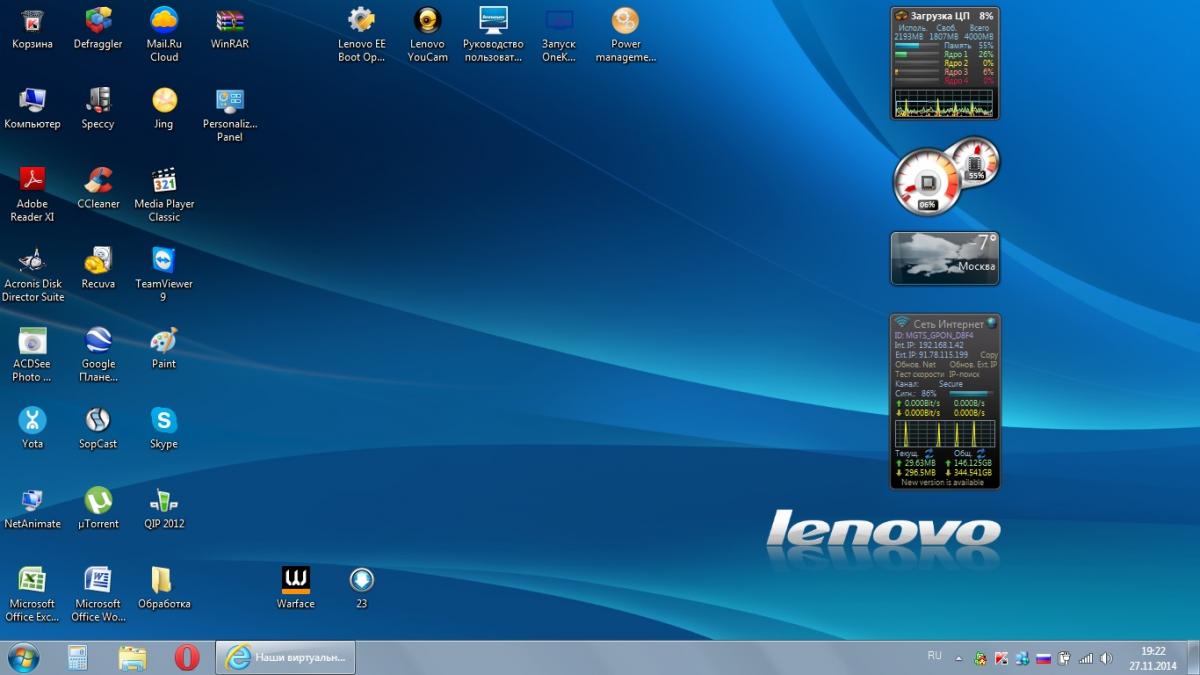This screenshot has height=675, width=1200.
Task: Launch Adobe Reader XI from the desktop
Action: click(32, 181)
